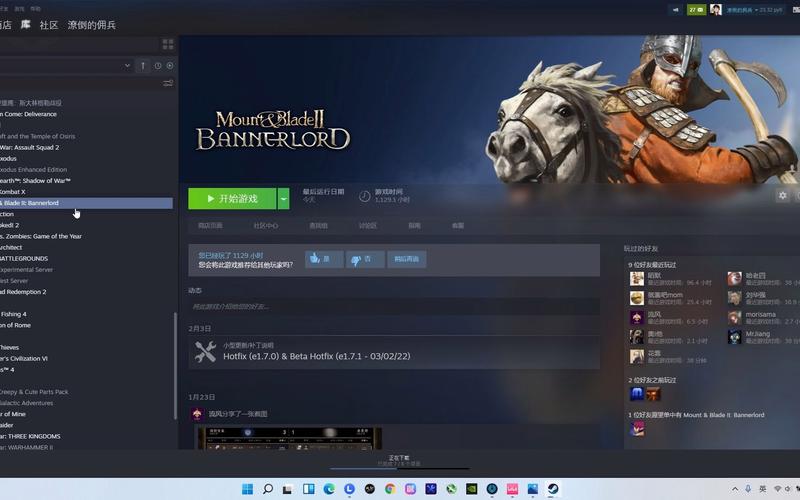Click the user avatar at top
This screenshot has width=800, height=500.
(716, 10)
